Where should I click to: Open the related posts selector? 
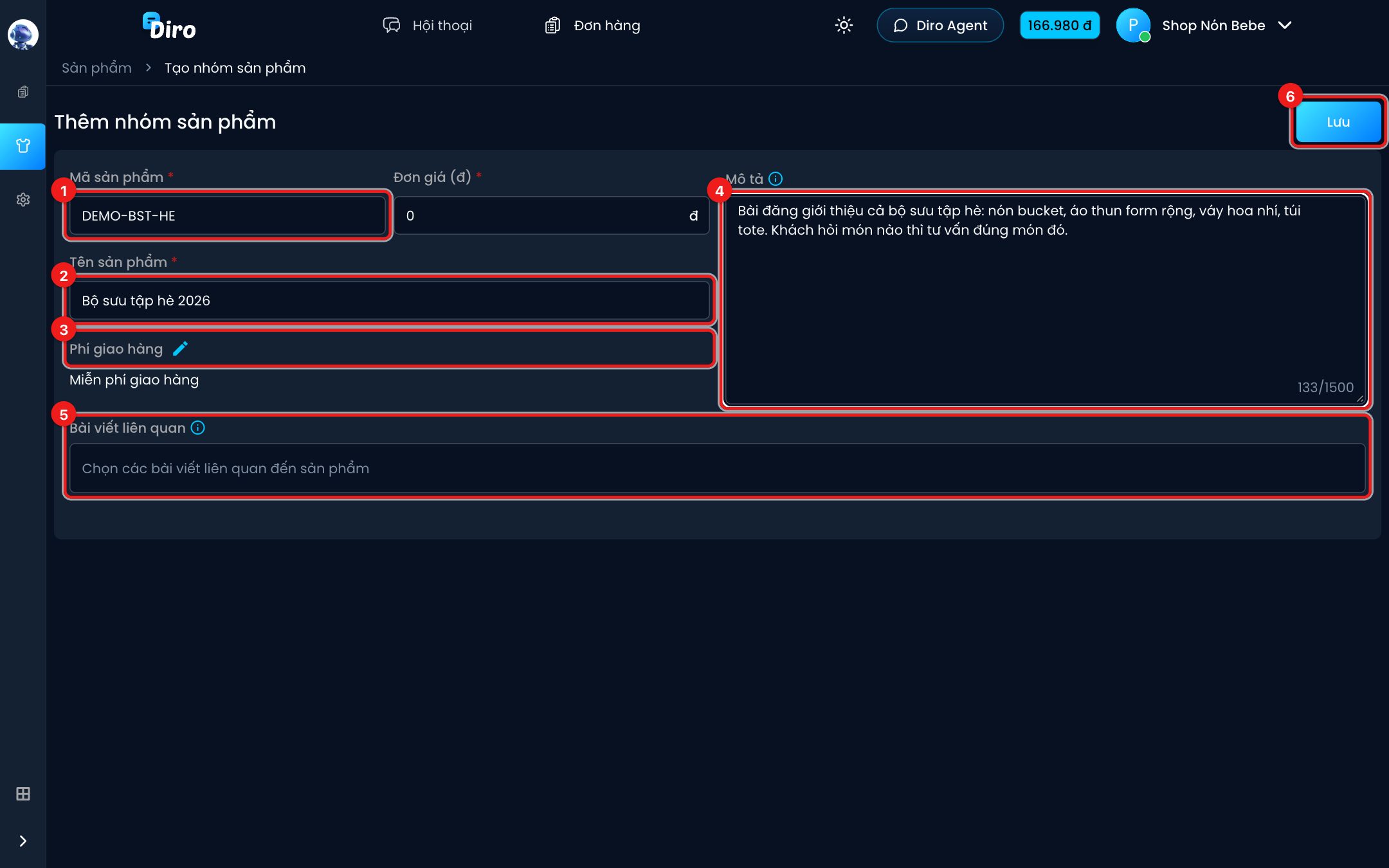[717, 468]
